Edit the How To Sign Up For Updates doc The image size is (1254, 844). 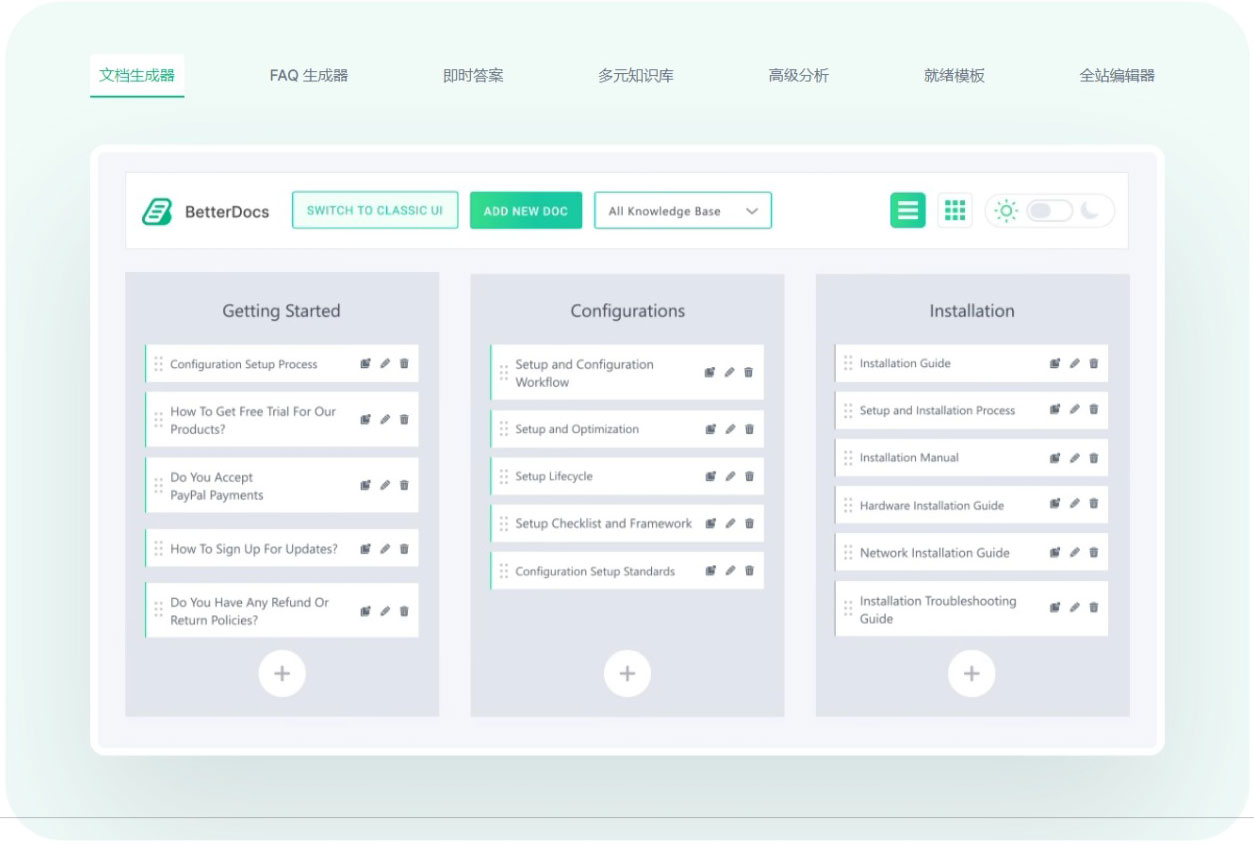point(385,549)
